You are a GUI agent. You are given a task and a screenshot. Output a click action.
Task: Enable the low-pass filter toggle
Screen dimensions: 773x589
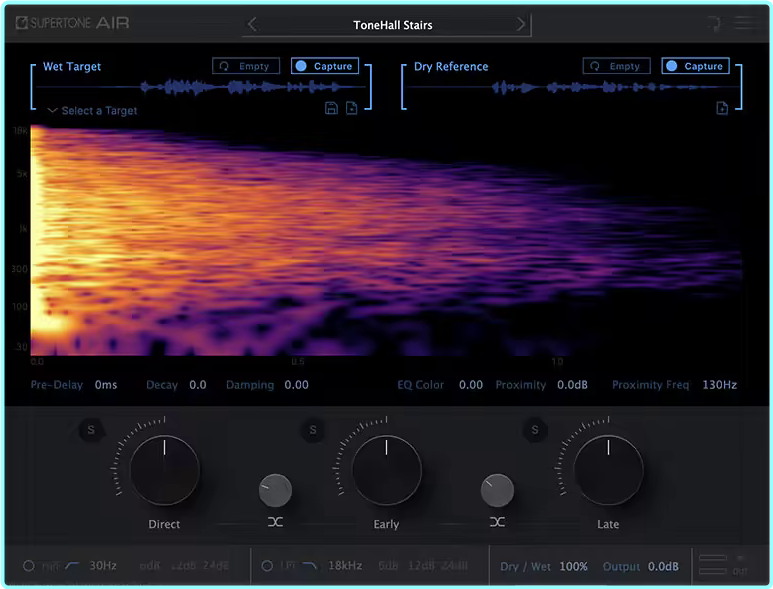(267, 566)
